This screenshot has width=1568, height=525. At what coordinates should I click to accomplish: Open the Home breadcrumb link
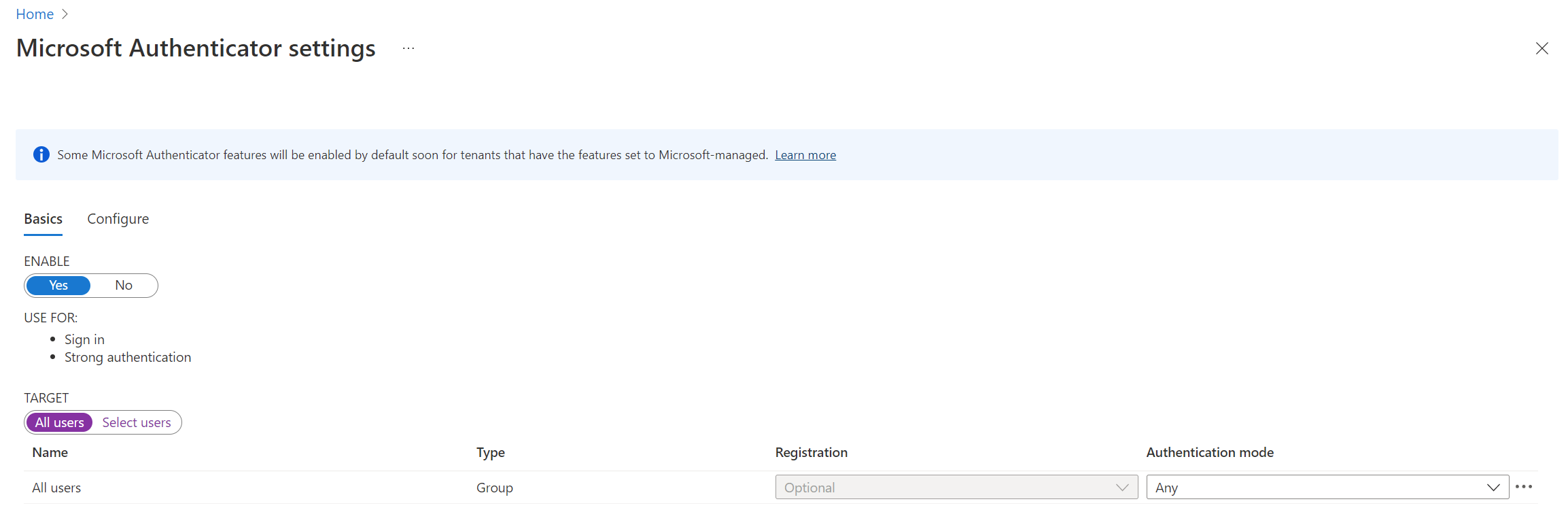pos(35,14)
